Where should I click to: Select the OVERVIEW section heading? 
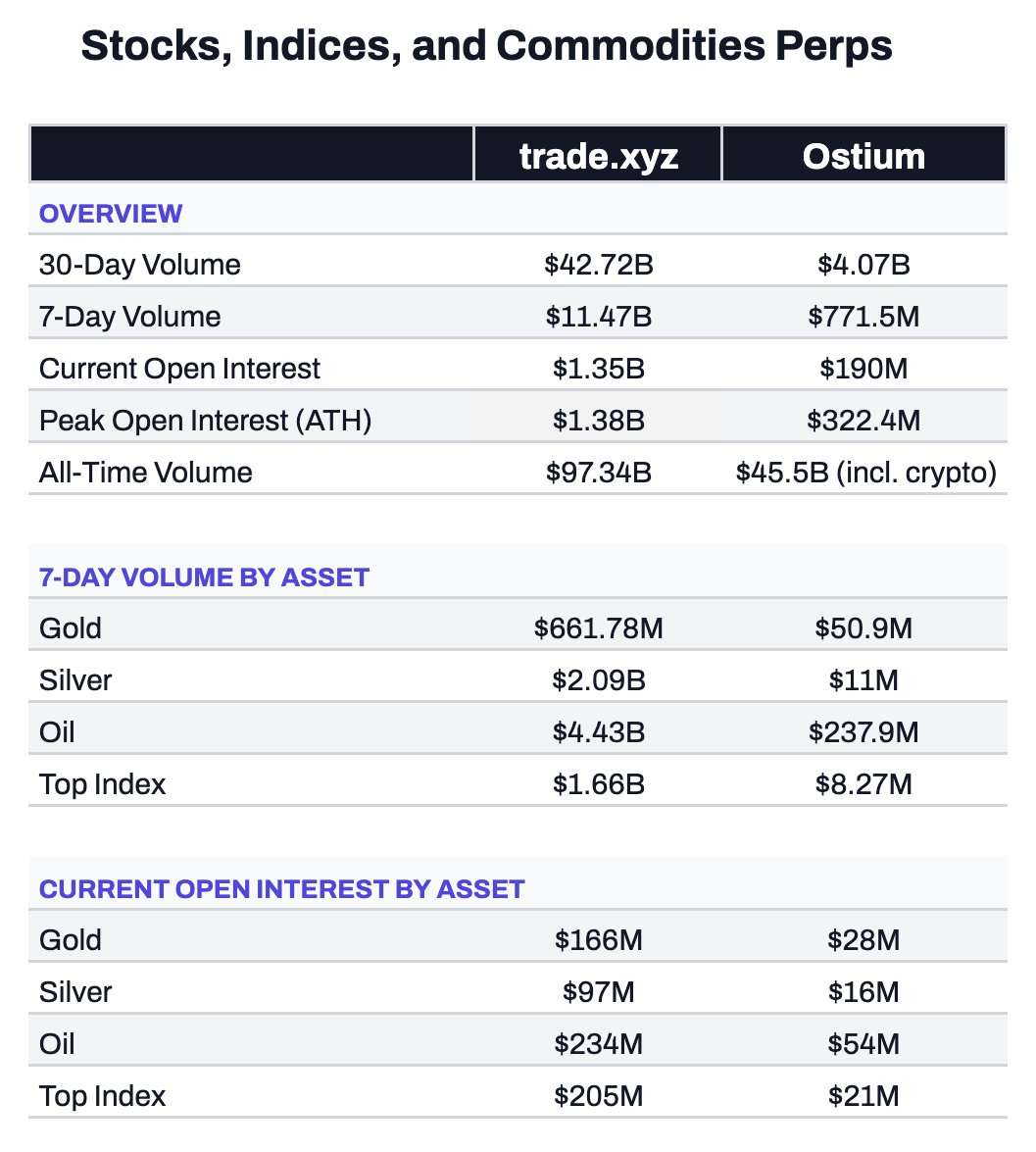(x=111, y=214)
